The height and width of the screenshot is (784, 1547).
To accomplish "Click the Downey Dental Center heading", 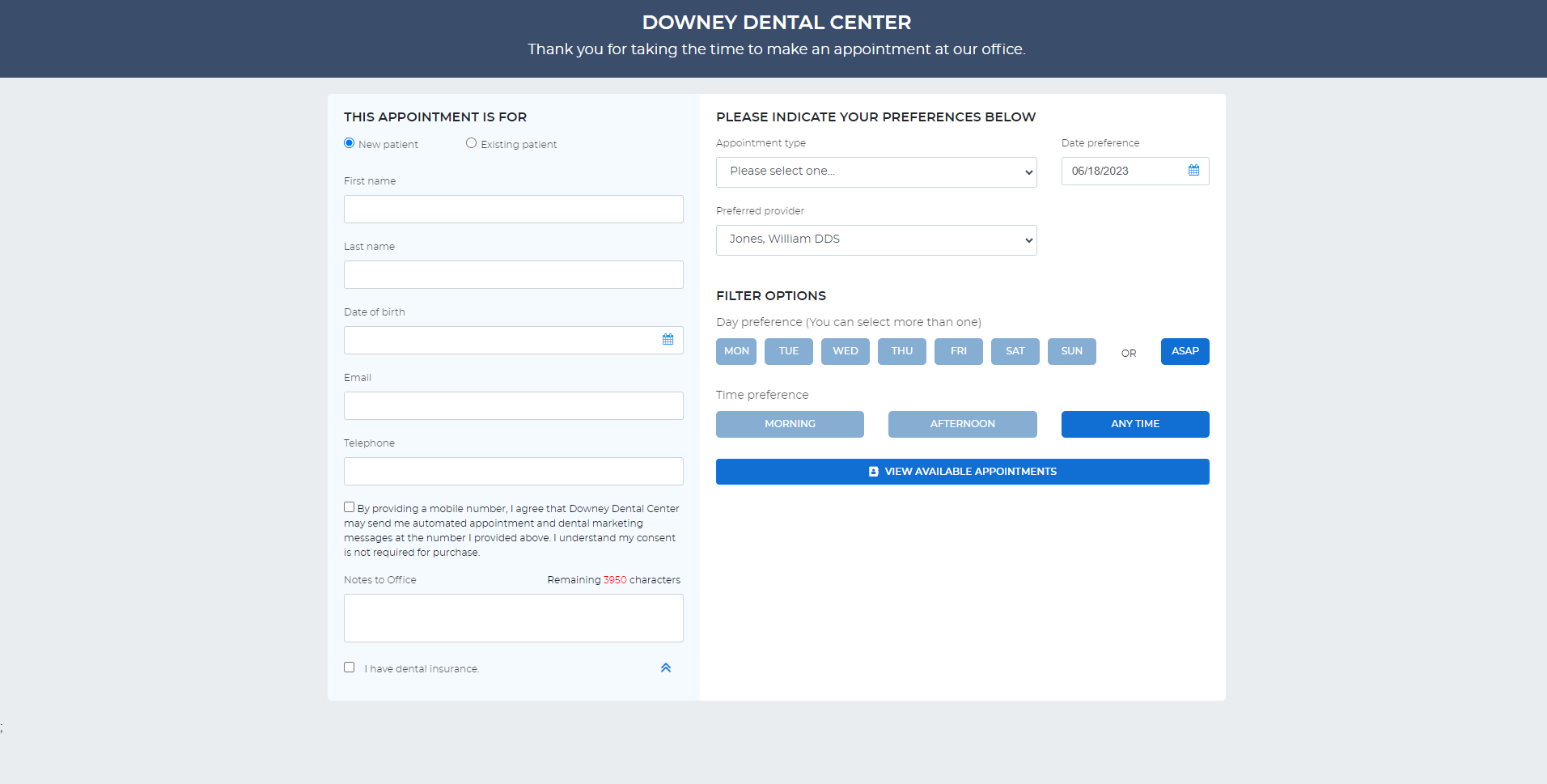I will 777,23.
